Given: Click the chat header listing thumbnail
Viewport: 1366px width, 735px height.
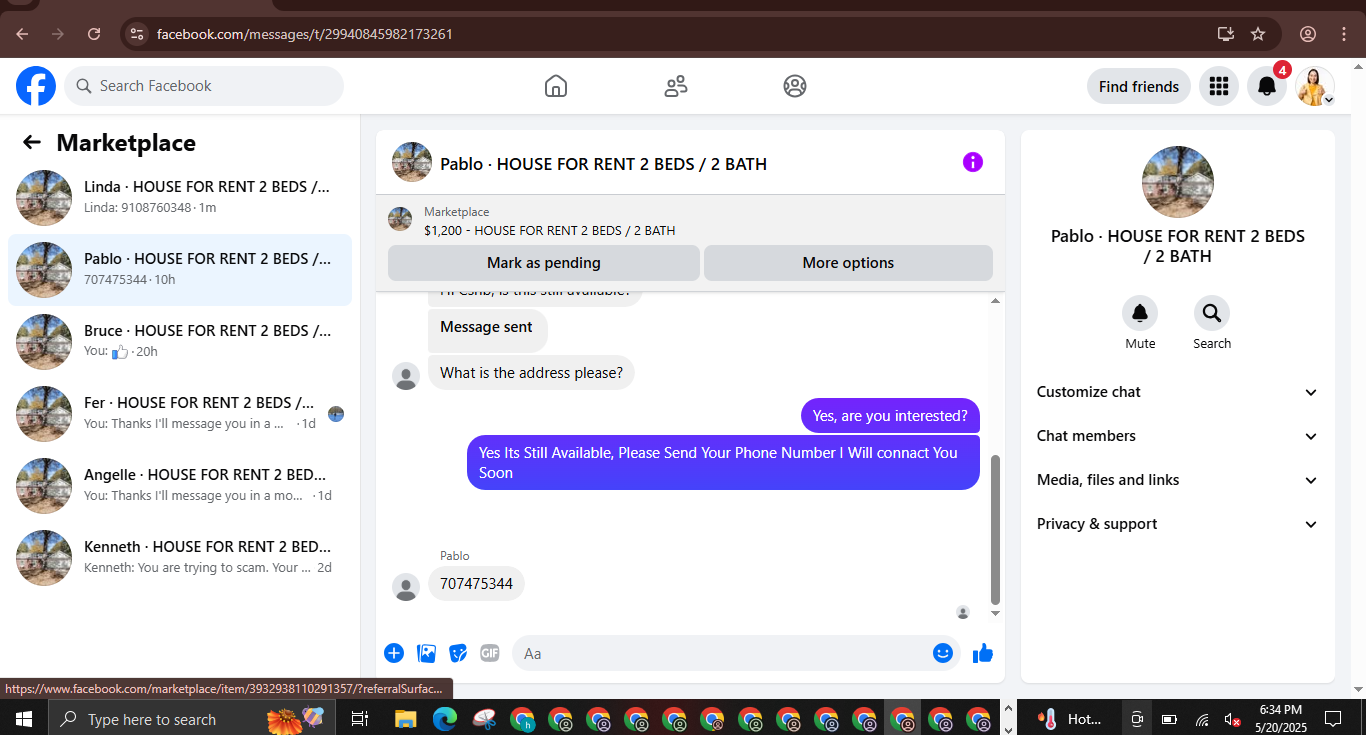Looking at the screenshot, I should [412, 162].
